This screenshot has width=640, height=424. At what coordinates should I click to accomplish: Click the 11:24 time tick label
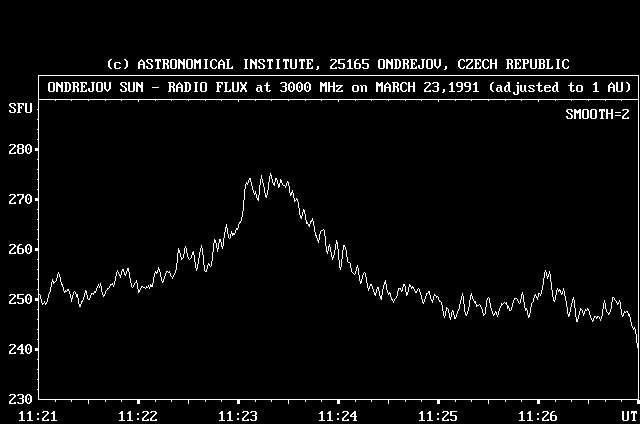(337, 415)
